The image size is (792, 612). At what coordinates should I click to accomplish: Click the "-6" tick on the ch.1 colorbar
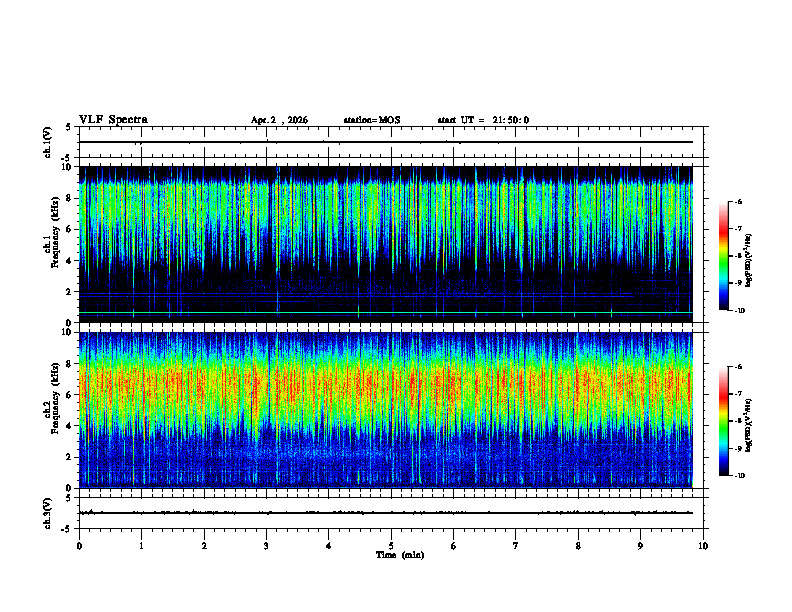tap(738, 201)
